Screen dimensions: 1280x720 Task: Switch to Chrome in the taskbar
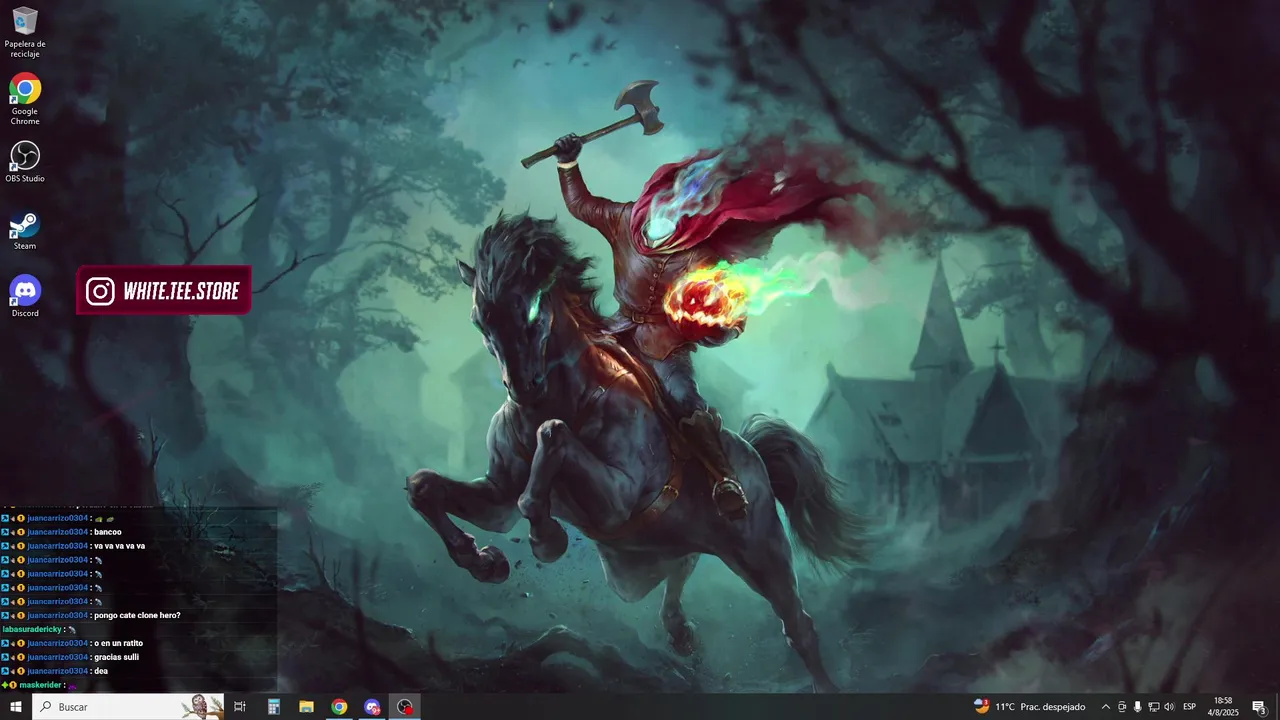pyautogui.click(x=339, y=707)
